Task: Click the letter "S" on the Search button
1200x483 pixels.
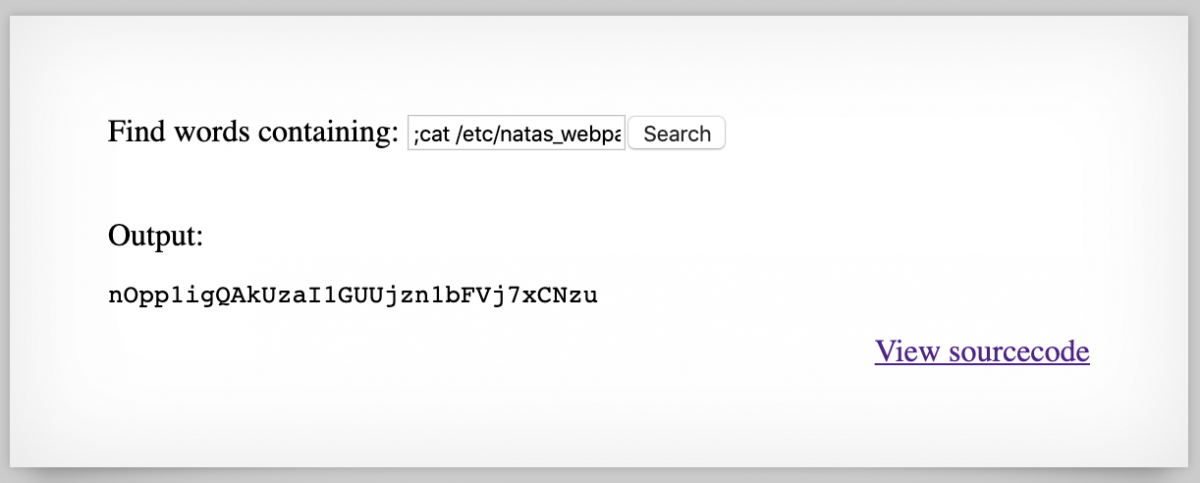Action: coord(650,134)
